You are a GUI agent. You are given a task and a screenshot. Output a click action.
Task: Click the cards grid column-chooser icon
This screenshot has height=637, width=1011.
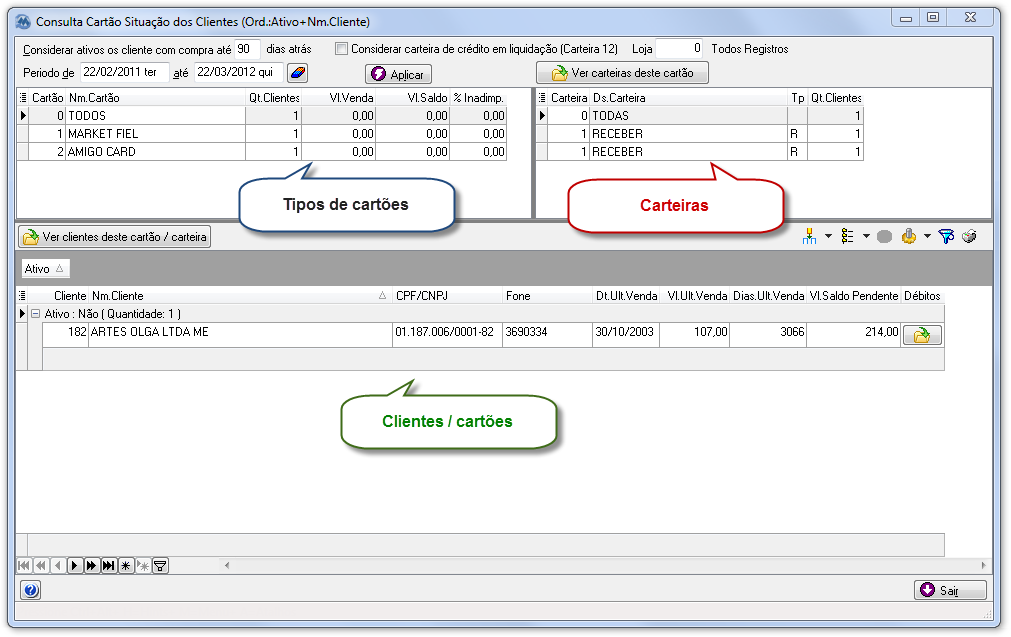tap(23, 98)
